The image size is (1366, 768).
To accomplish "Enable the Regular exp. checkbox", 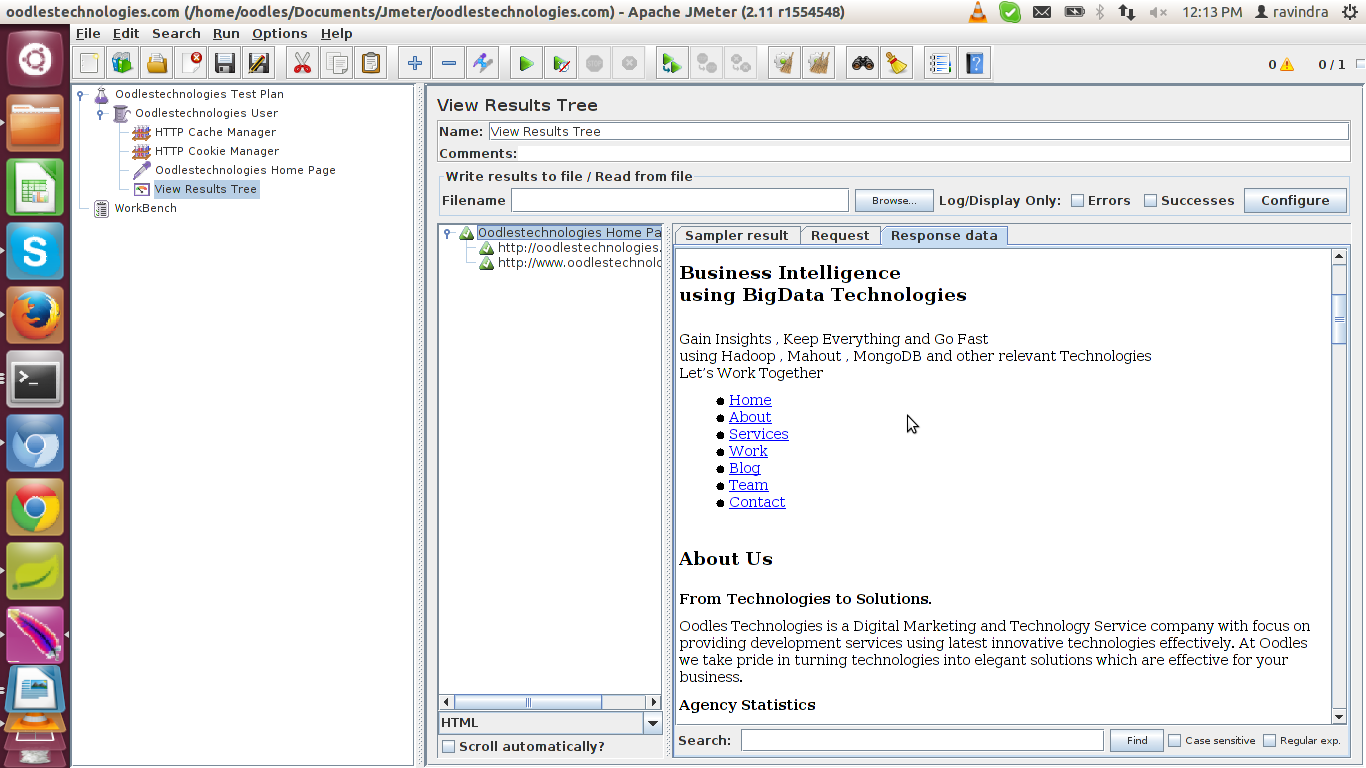I will 1269,740.
